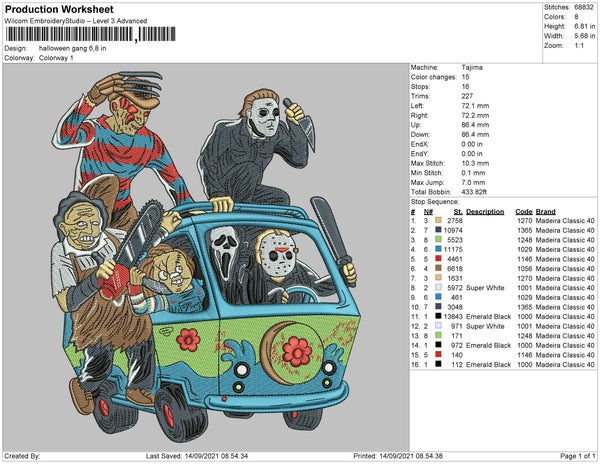Viewport: 600px width, 464px height.
Task: Click the navy swatch for stitch count 10974
Action: pos(438,230)
